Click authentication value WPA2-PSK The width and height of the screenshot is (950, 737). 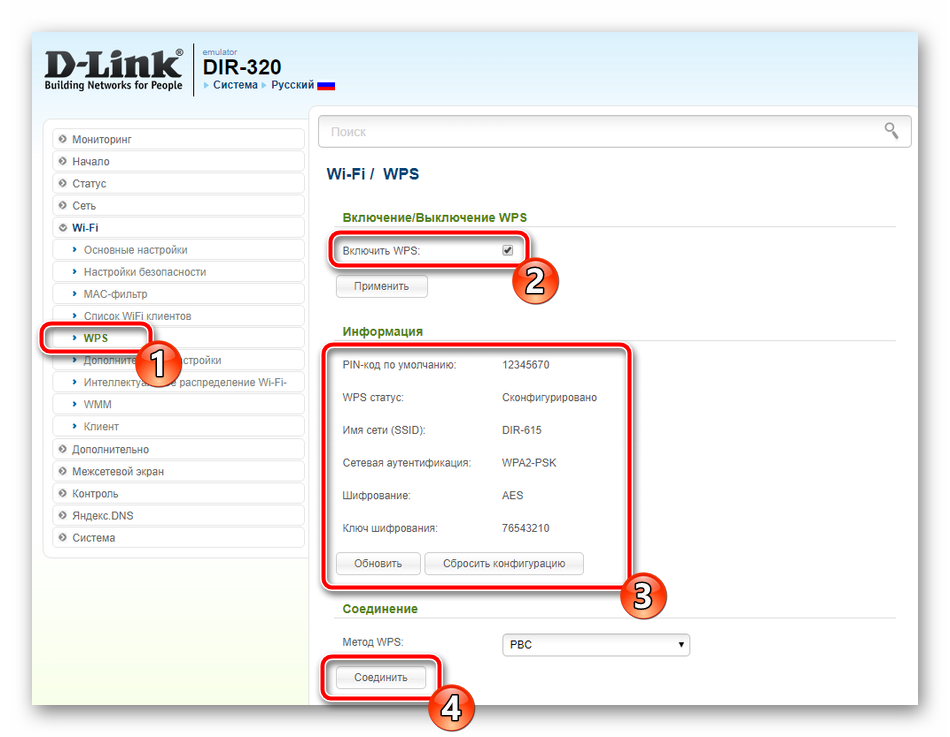529,463
